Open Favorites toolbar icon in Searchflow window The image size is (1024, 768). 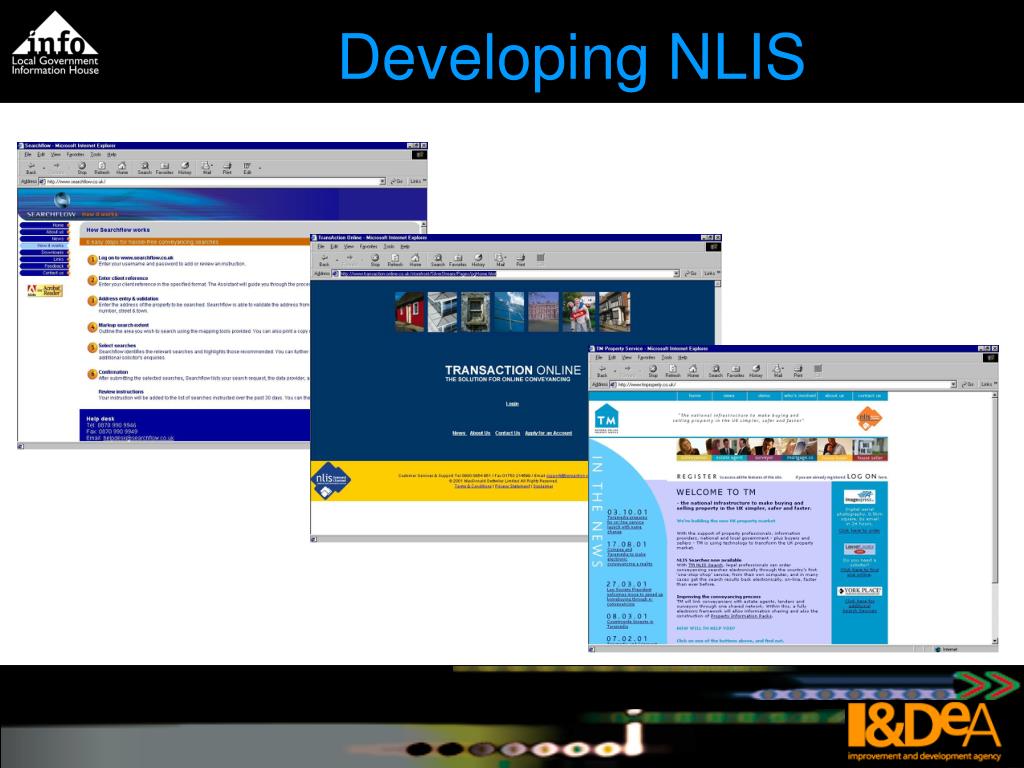tap(165, 168)
